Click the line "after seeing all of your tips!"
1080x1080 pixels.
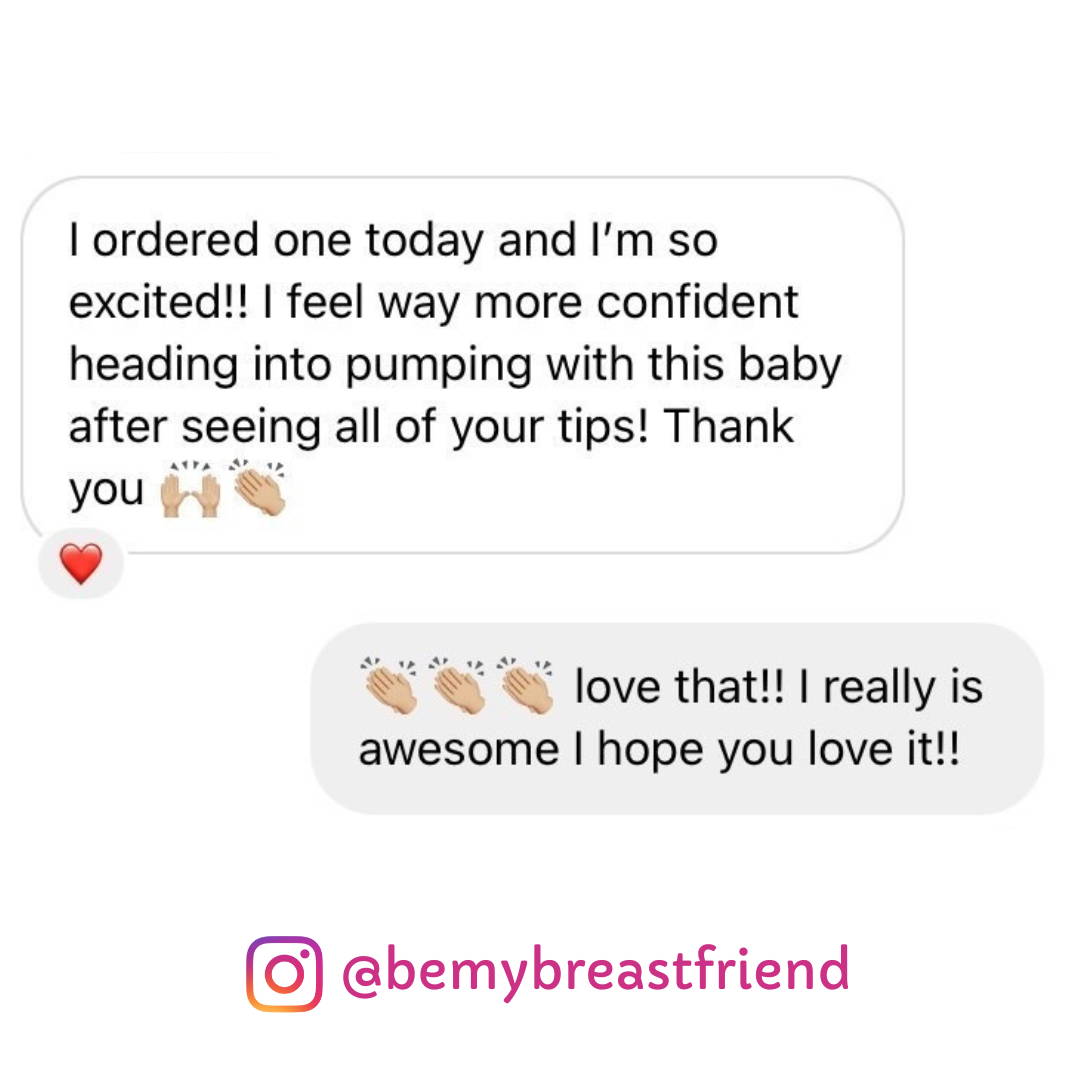(x=359, y=426)
